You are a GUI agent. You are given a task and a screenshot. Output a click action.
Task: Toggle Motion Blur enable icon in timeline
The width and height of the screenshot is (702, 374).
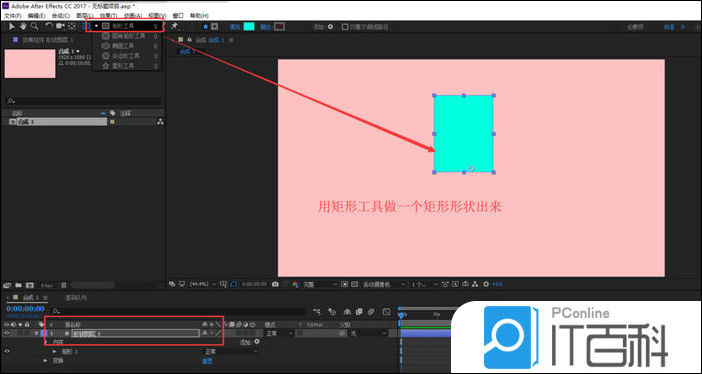371,311
